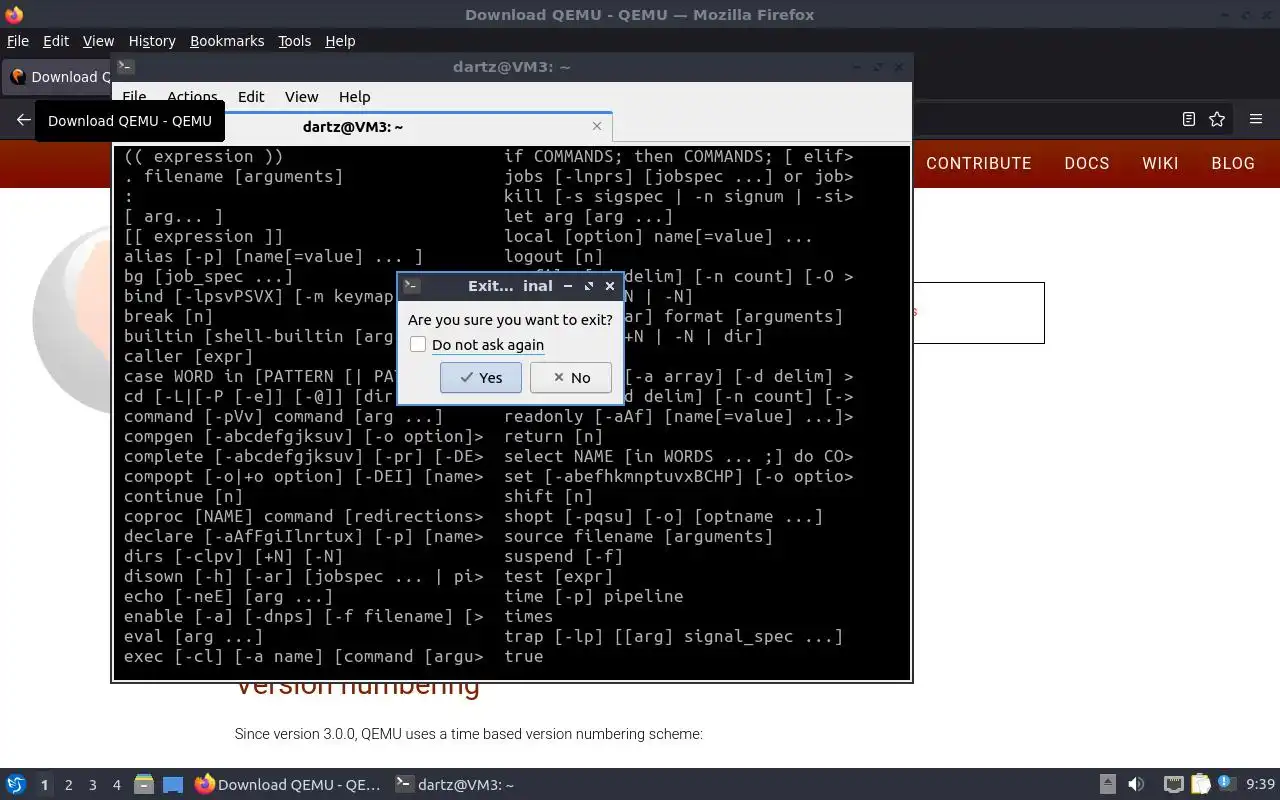This screenshot has width=1280, height=800.
Task: Open the Exit dialog's terminal window-menu icon
Action: point(411,285)
